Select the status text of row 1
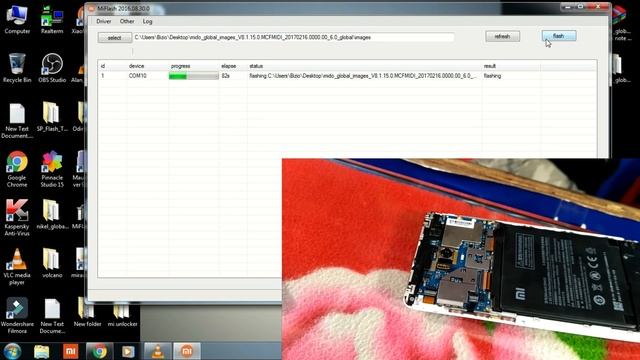The width and height of the screenshot is (640, 360). click(x=362, y=76)
